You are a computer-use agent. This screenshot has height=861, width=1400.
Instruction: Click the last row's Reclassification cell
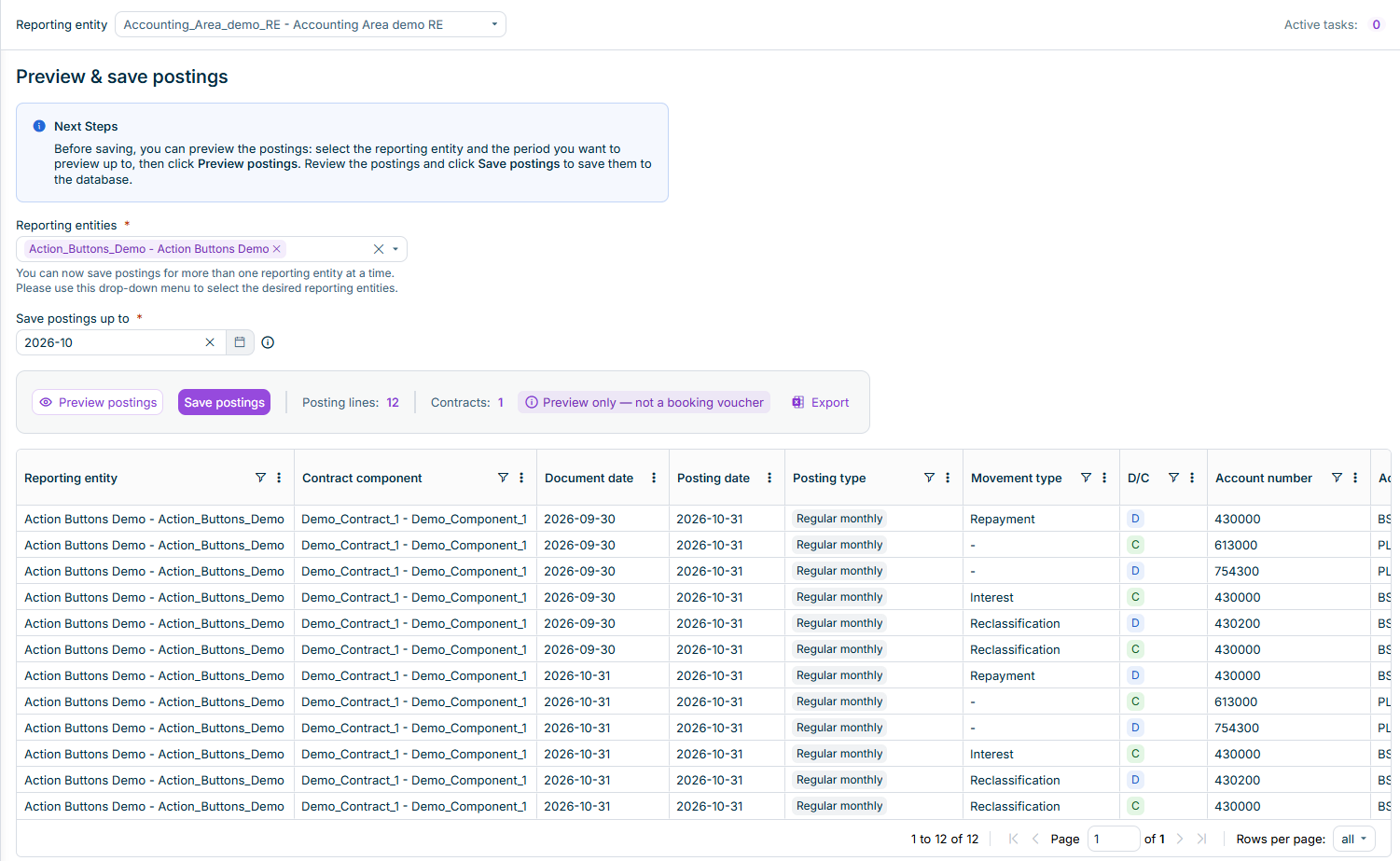(1015, 806)
